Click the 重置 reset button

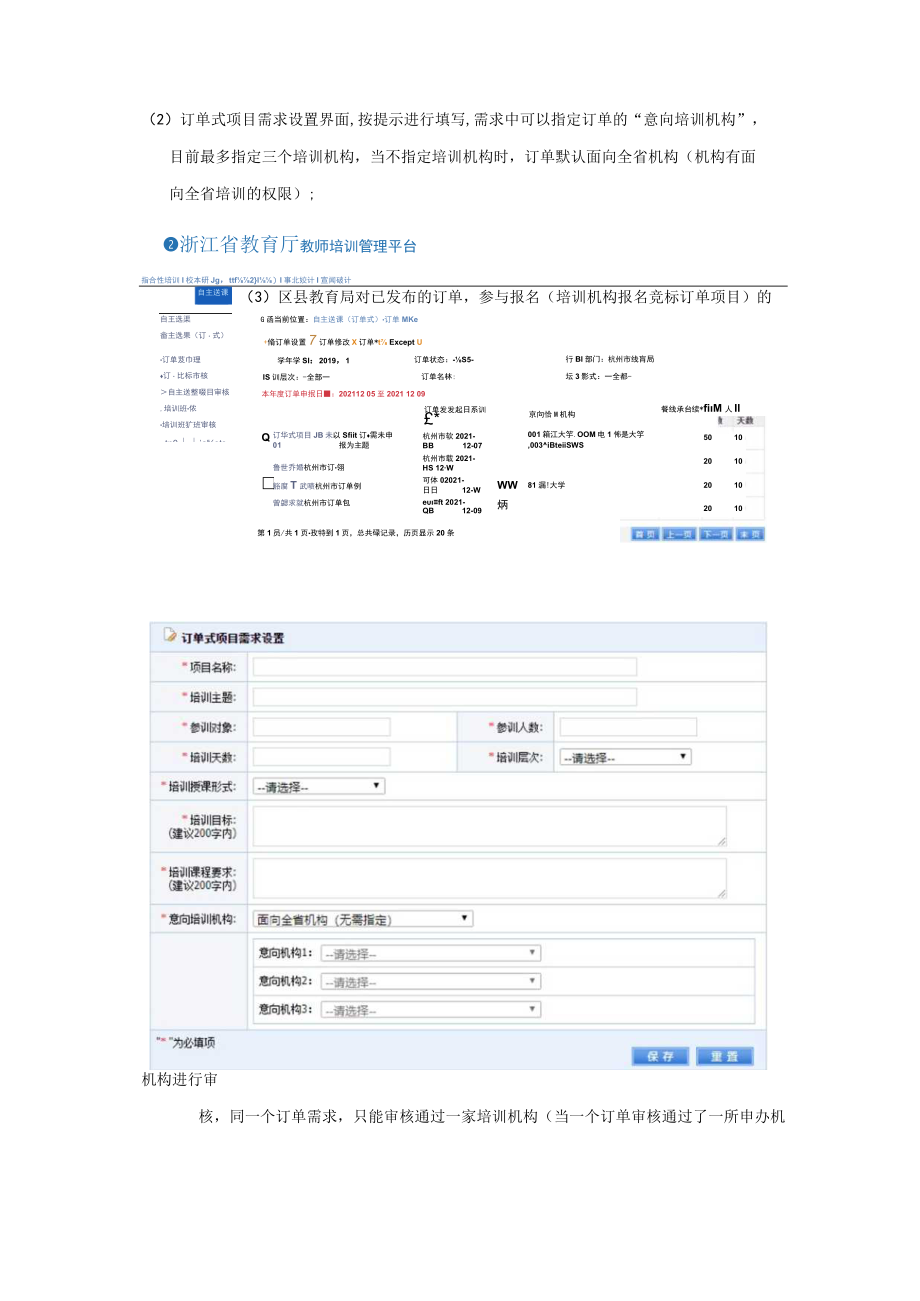click(725, 1055)
